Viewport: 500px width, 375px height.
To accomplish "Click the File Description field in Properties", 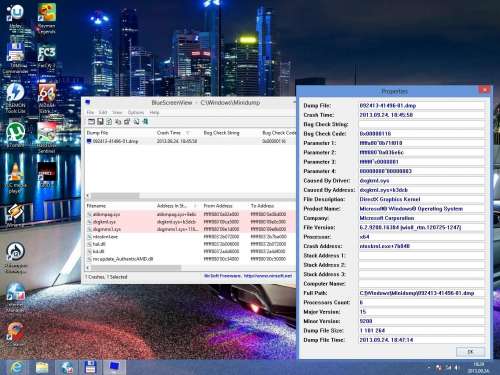I will pos(421,199).
